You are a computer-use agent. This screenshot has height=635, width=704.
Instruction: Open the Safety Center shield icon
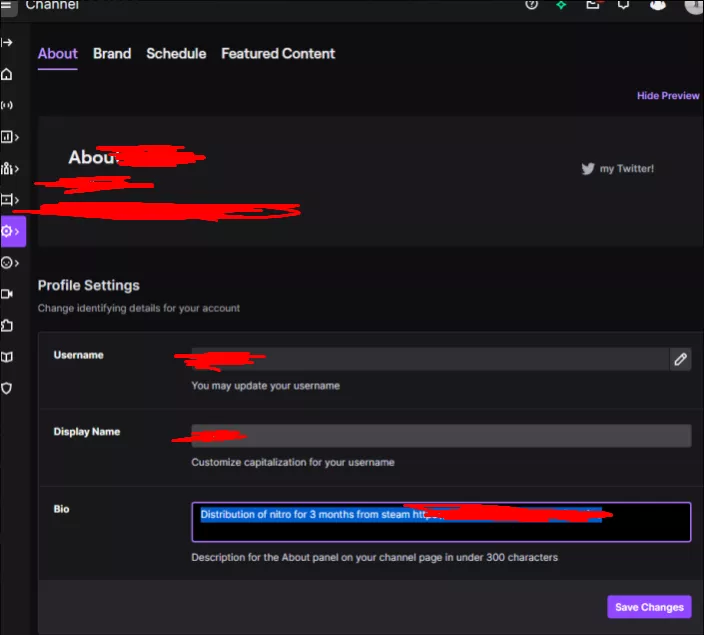[8, 388]
